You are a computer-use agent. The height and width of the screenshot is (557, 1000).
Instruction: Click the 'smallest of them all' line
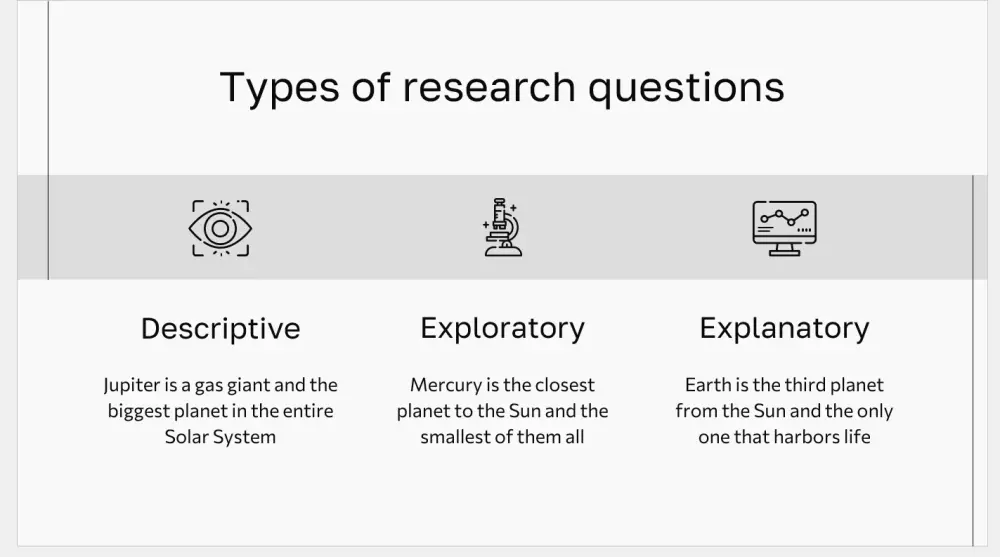click(502, 437)
